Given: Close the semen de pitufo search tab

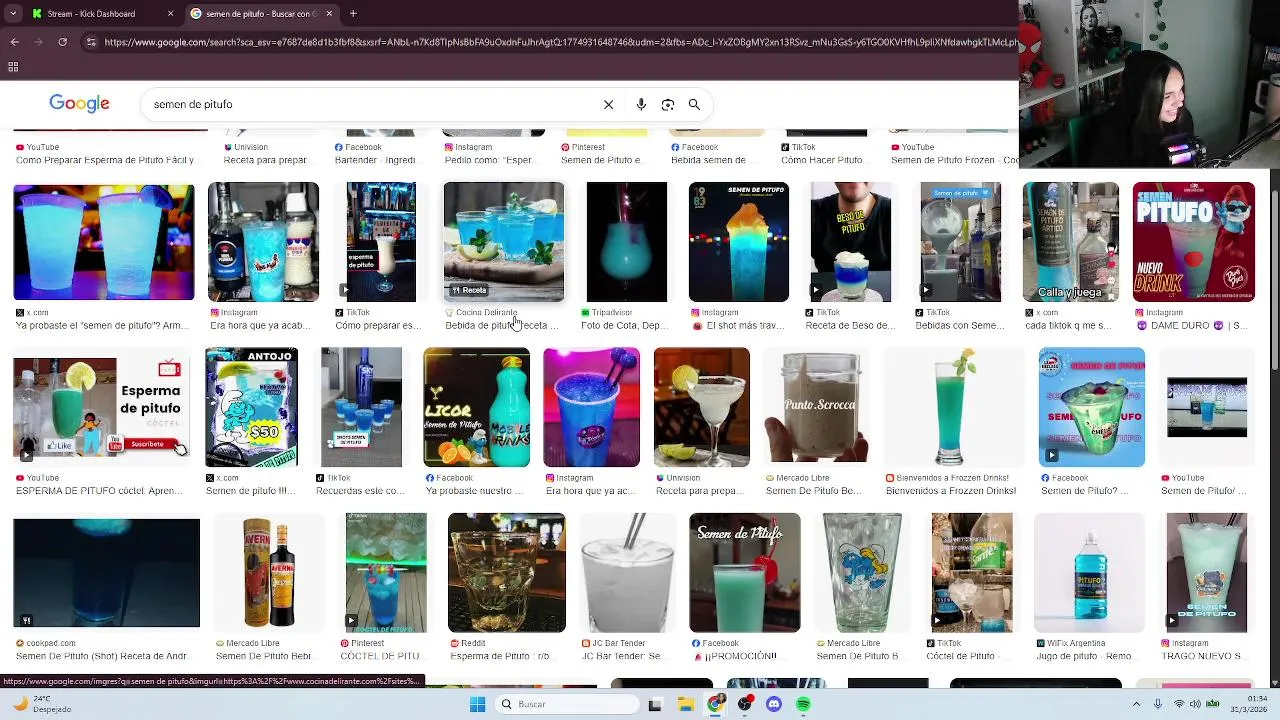Looking at the screenshot, I should 329,14.
